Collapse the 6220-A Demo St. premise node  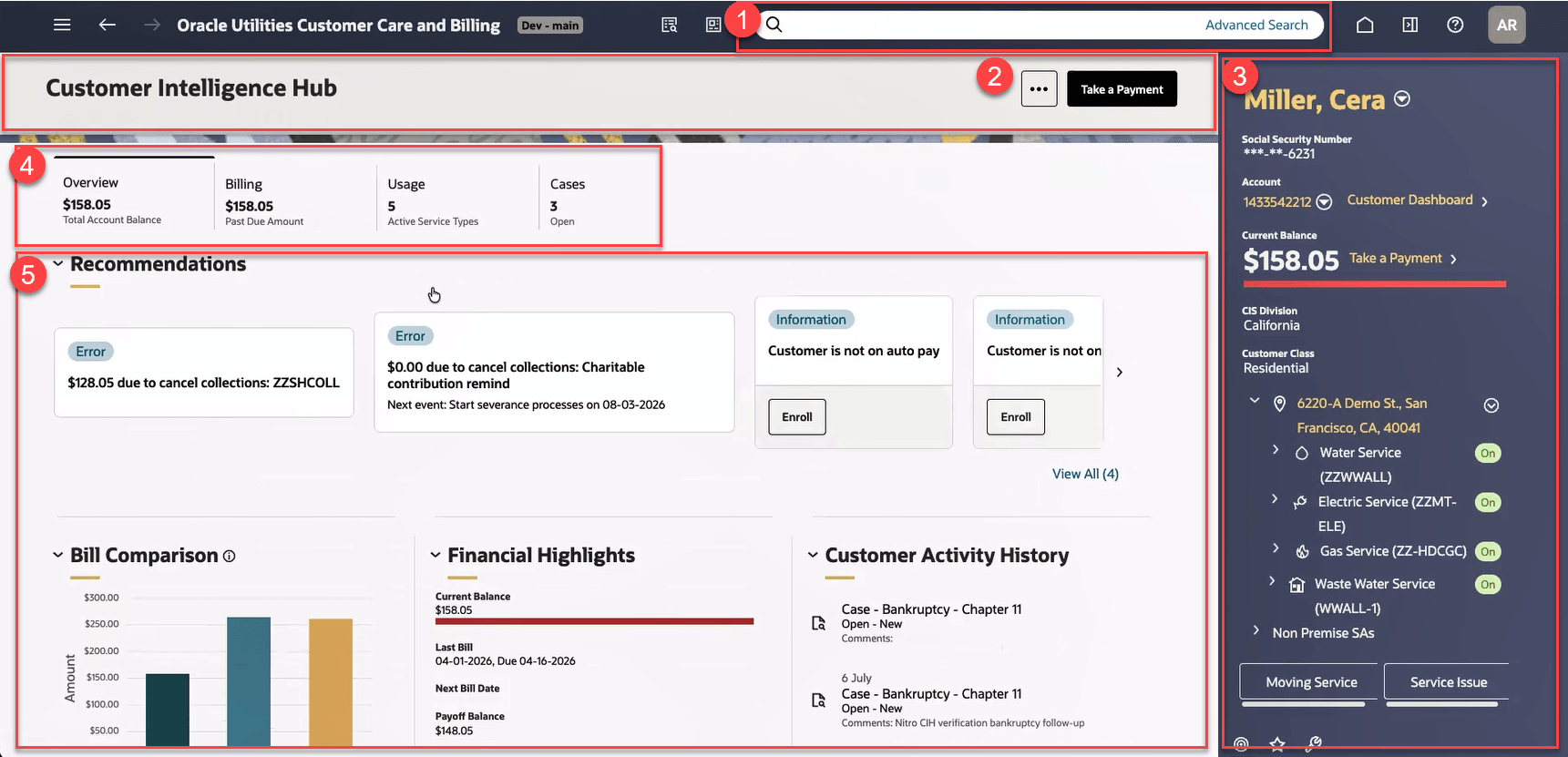click(x=1255, y=401)
